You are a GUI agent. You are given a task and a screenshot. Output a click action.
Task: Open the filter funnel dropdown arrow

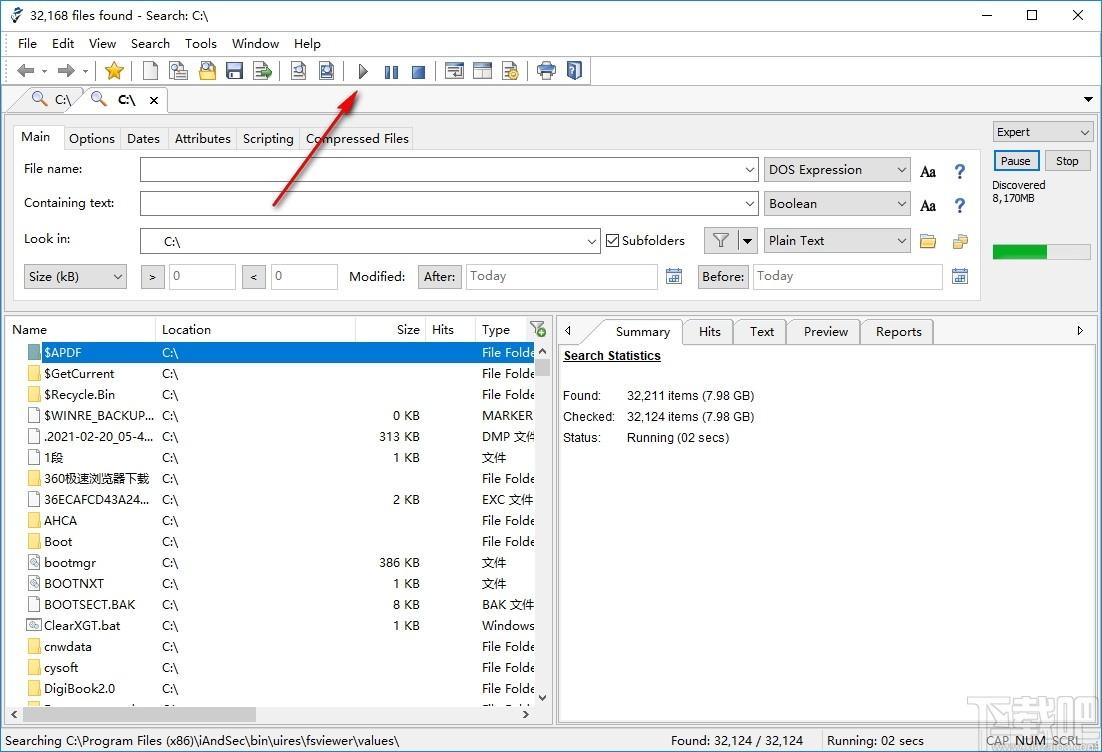tap(747, 240)
